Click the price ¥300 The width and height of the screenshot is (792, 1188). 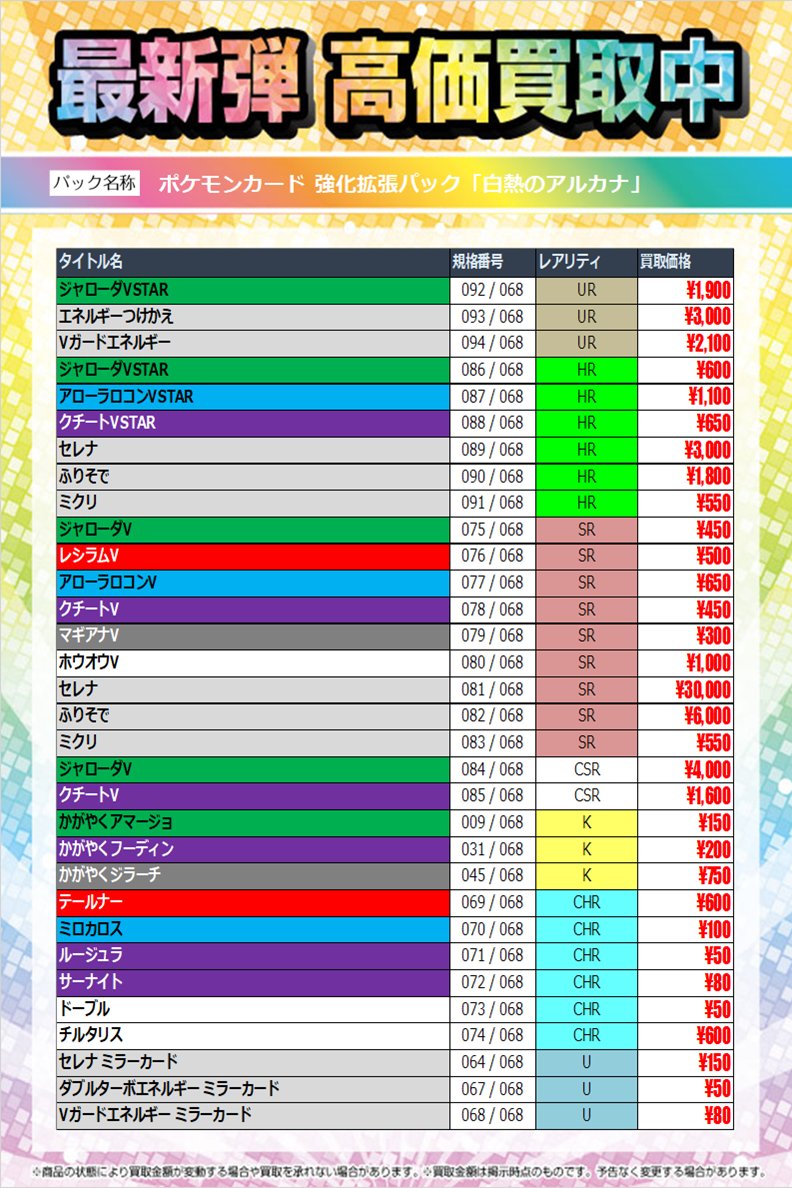pyautogui.click(x=714, y=636)
